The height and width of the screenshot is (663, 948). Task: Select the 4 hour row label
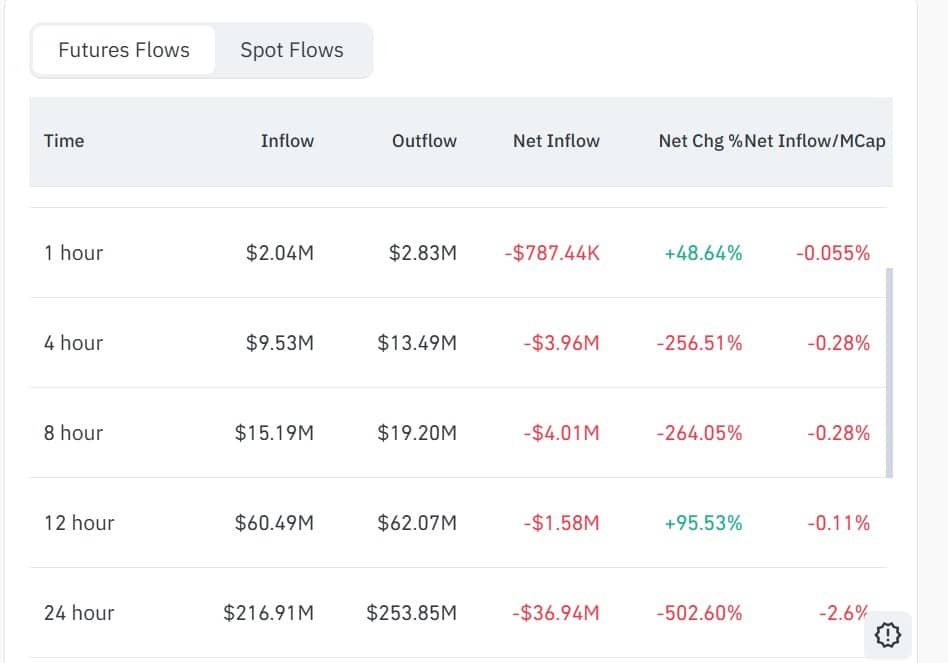pos(73,343)
